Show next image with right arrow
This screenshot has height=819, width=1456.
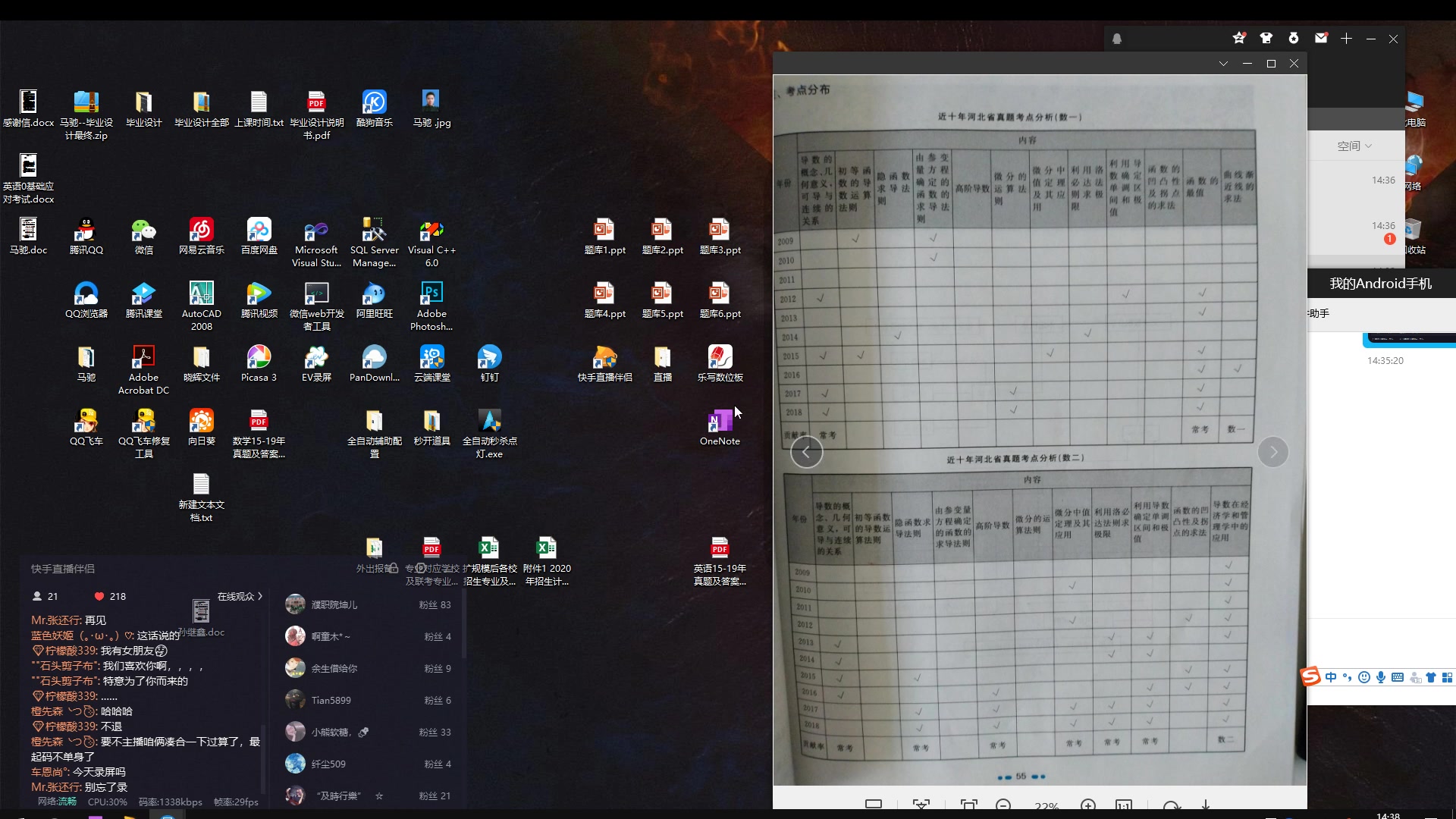tap(1272, 453)
